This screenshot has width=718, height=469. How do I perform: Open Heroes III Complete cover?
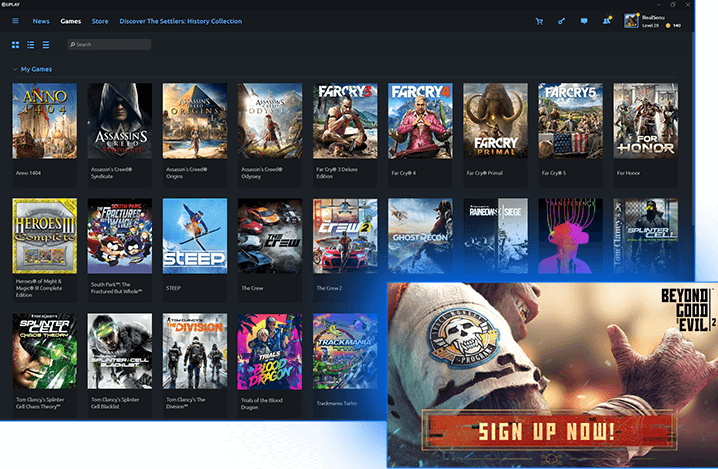click(x=44, y=236)
